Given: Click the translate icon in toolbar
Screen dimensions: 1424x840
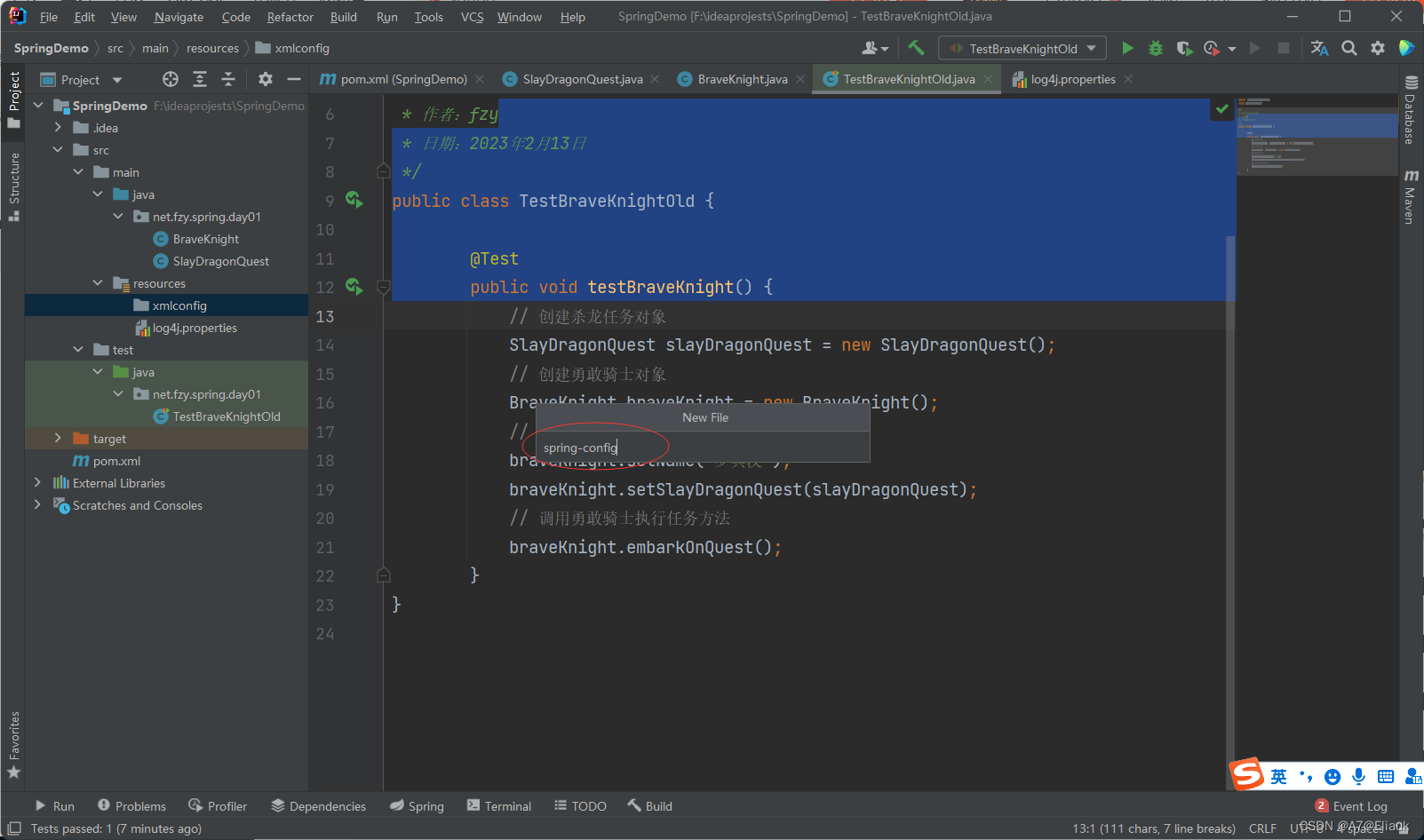Looking at the screenshot, I should tap(1320, 48).
